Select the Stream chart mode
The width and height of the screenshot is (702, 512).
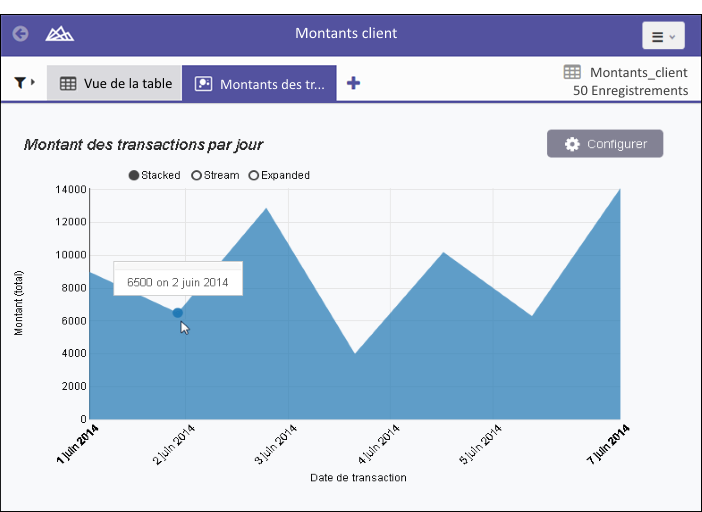click(197, 175)
